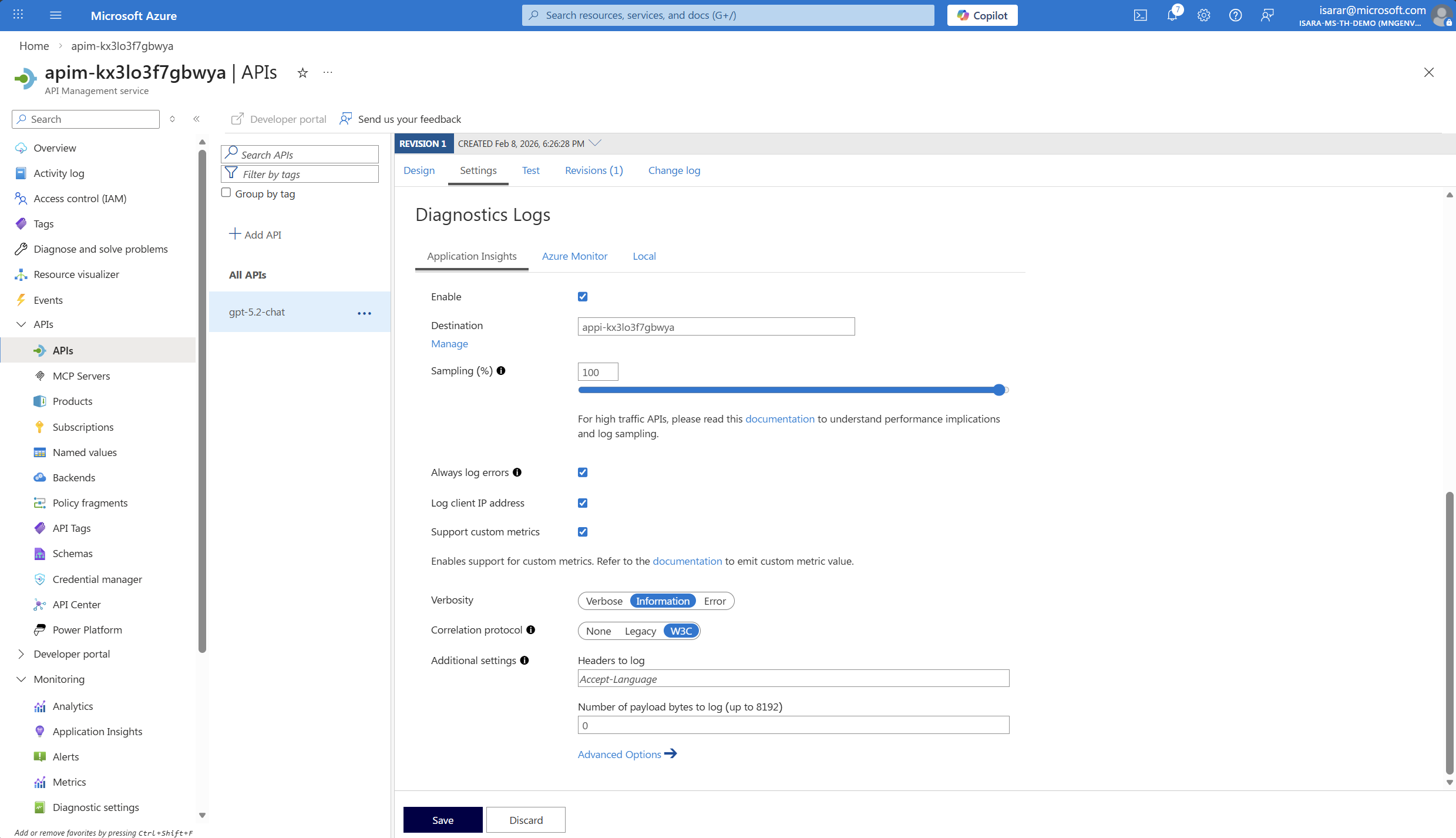Switch to the Design tab
Viewport: 1456px width, 838px height.
419,170
